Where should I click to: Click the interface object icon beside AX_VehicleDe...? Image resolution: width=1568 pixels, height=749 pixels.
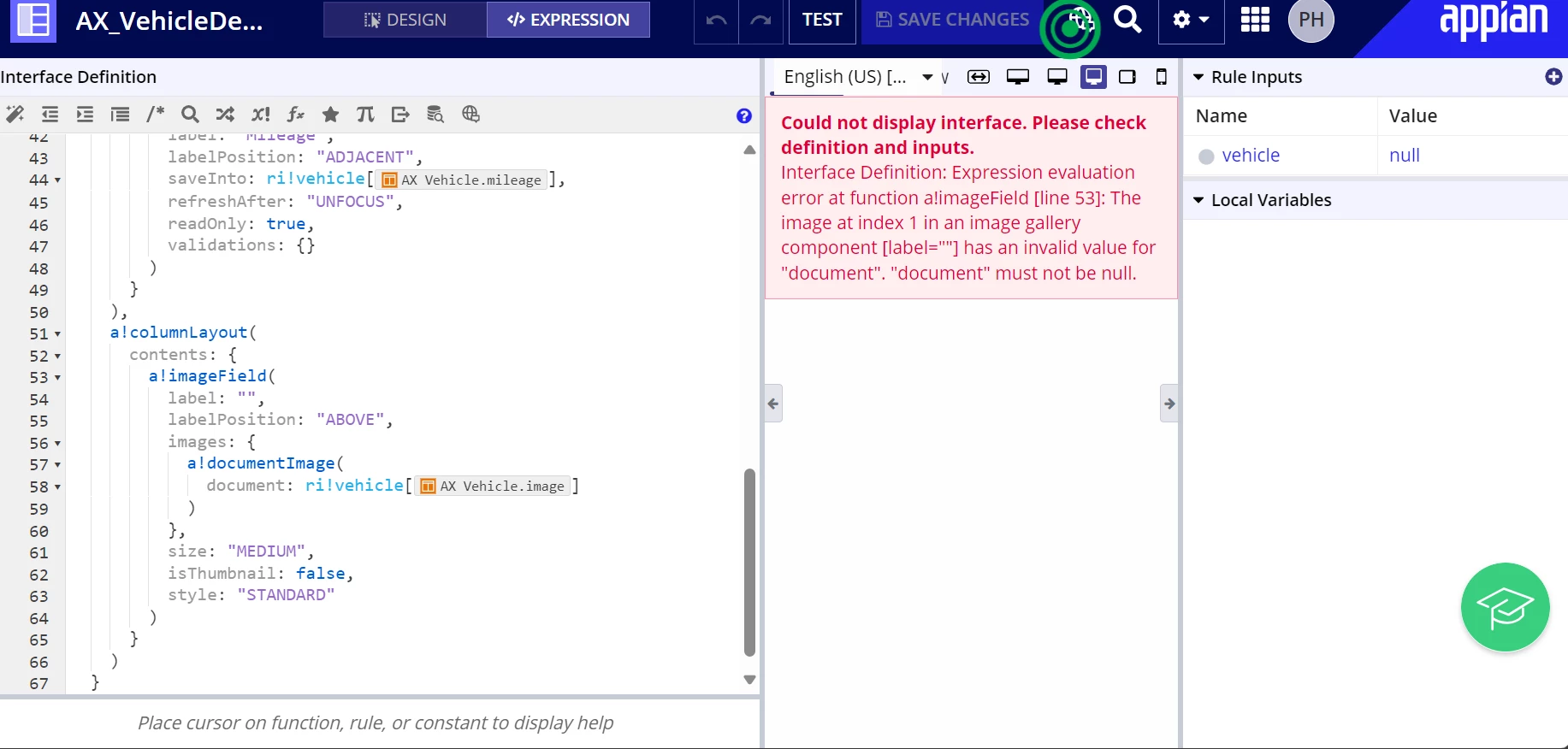click(33, 20)
